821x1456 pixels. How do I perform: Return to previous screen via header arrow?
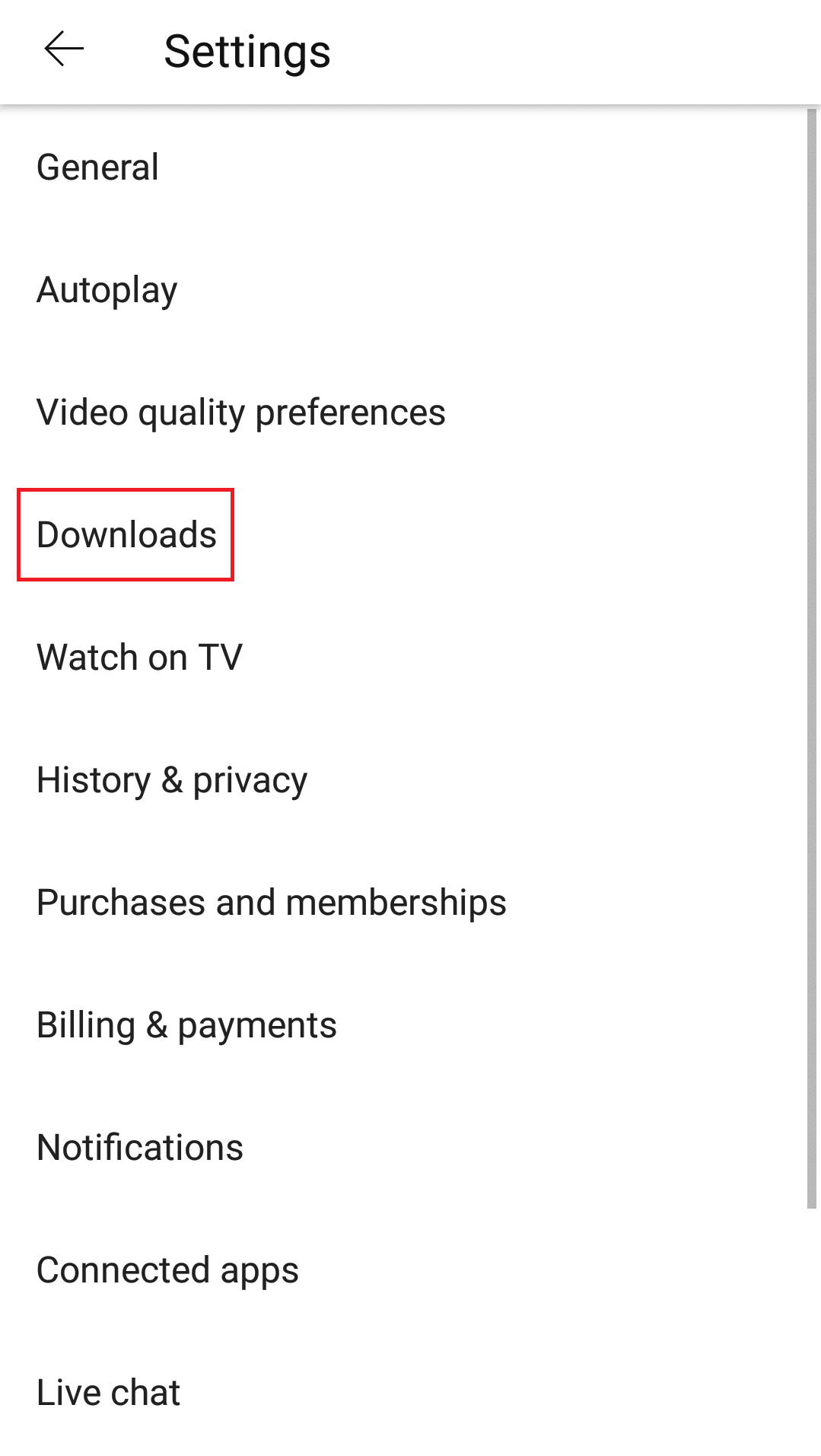point(64,50)
